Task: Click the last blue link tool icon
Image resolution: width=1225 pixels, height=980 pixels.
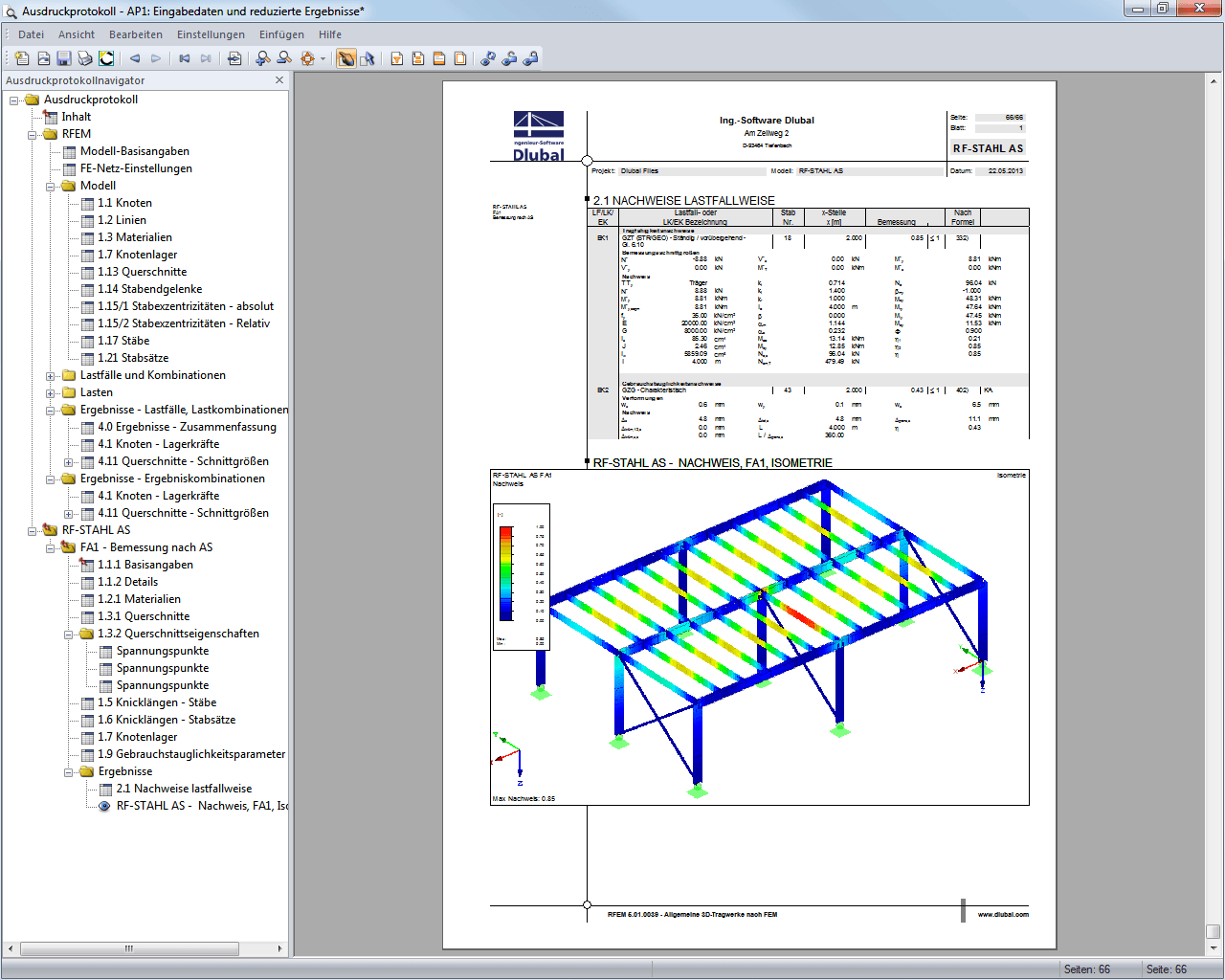Action: (x=530, y=58)
